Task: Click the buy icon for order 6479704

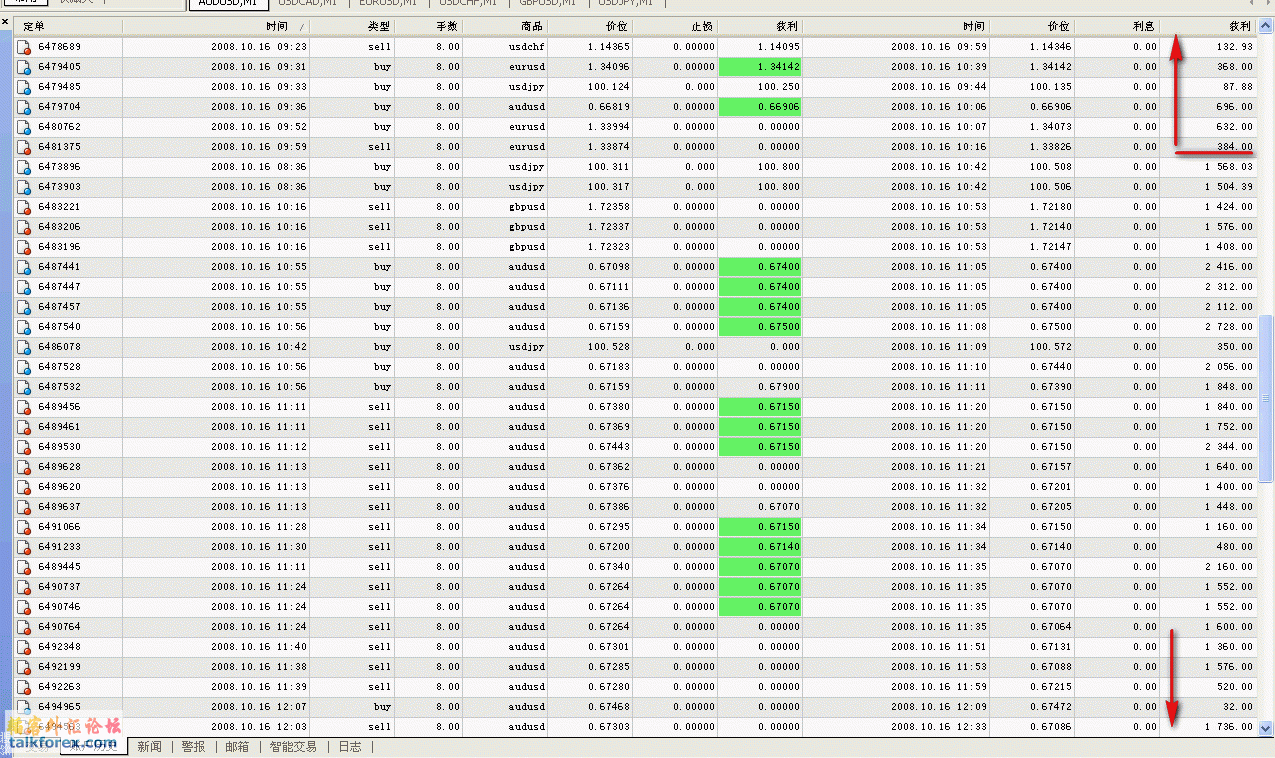Action: pyautogui.click(x=24, y=107)
